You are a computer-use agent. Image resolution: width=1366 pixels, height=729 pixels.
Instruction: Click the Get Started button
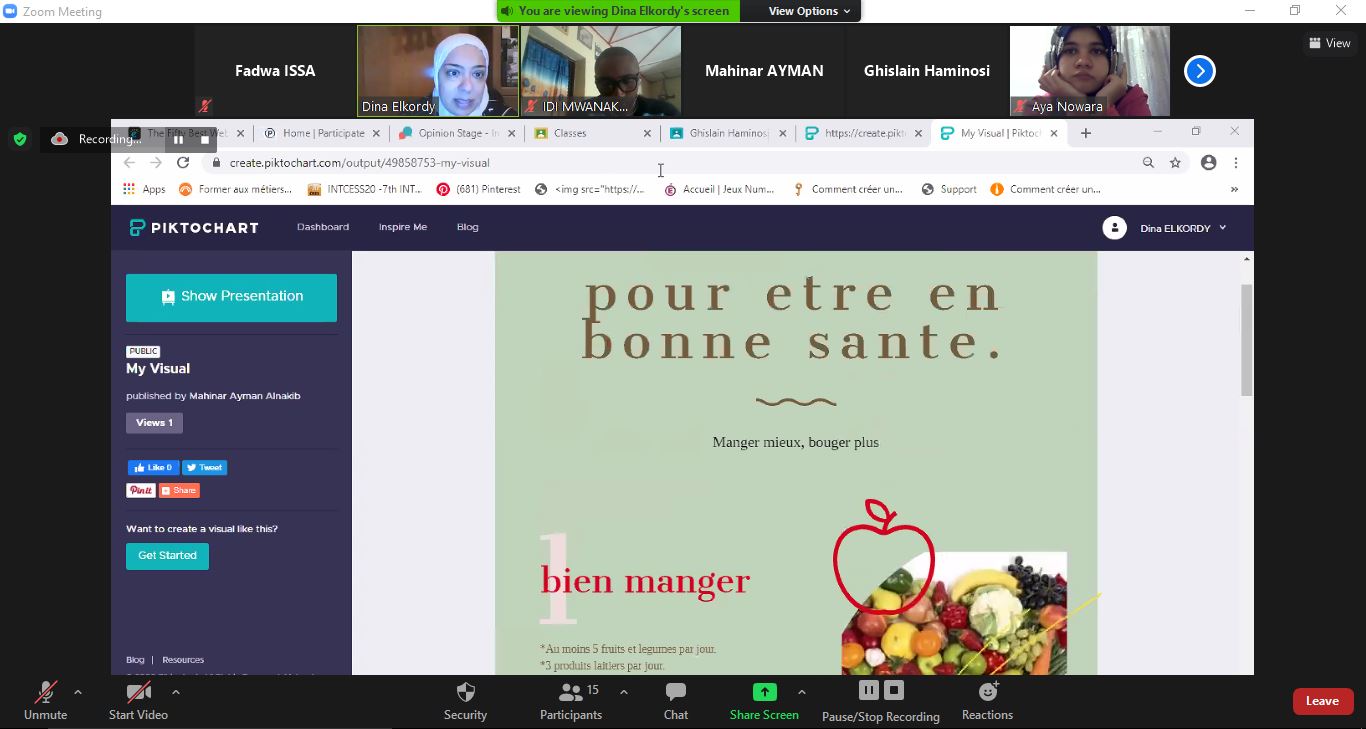tap(167, 556)
